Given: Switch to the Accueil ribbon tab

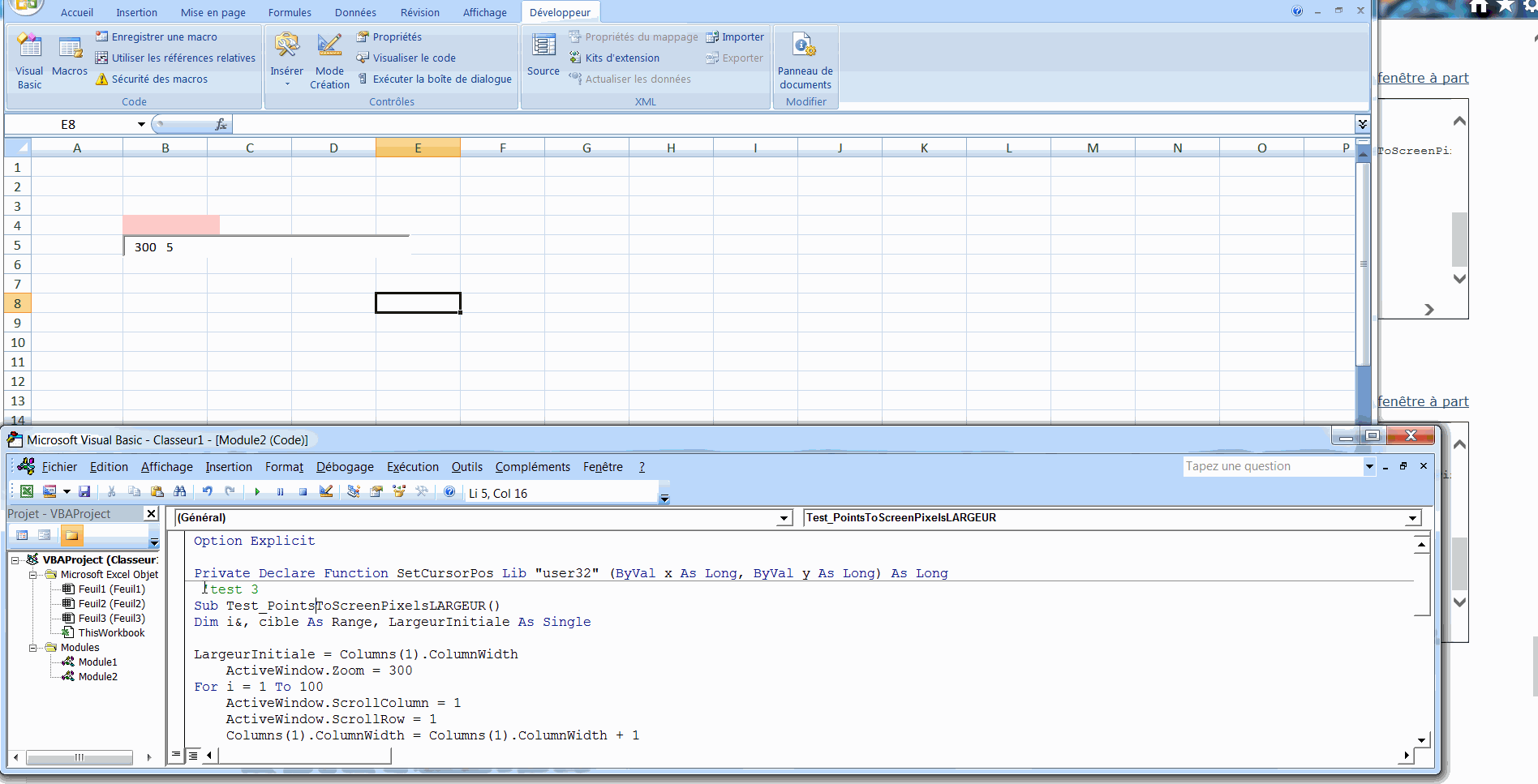Looking at the screenshot, I should point(77,12).
